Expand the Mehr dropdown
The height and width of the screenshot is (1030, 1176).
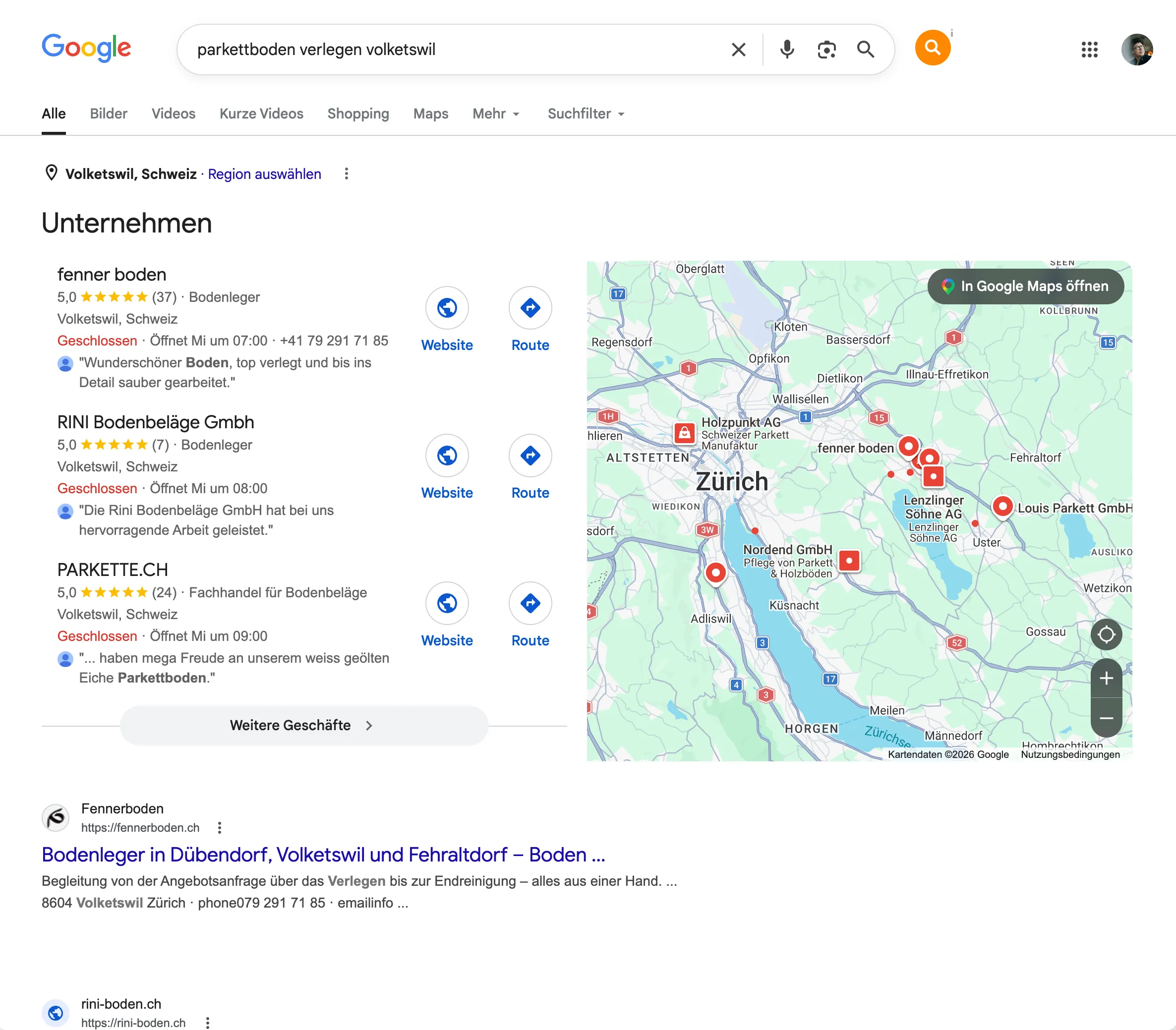tap(496, 114)
